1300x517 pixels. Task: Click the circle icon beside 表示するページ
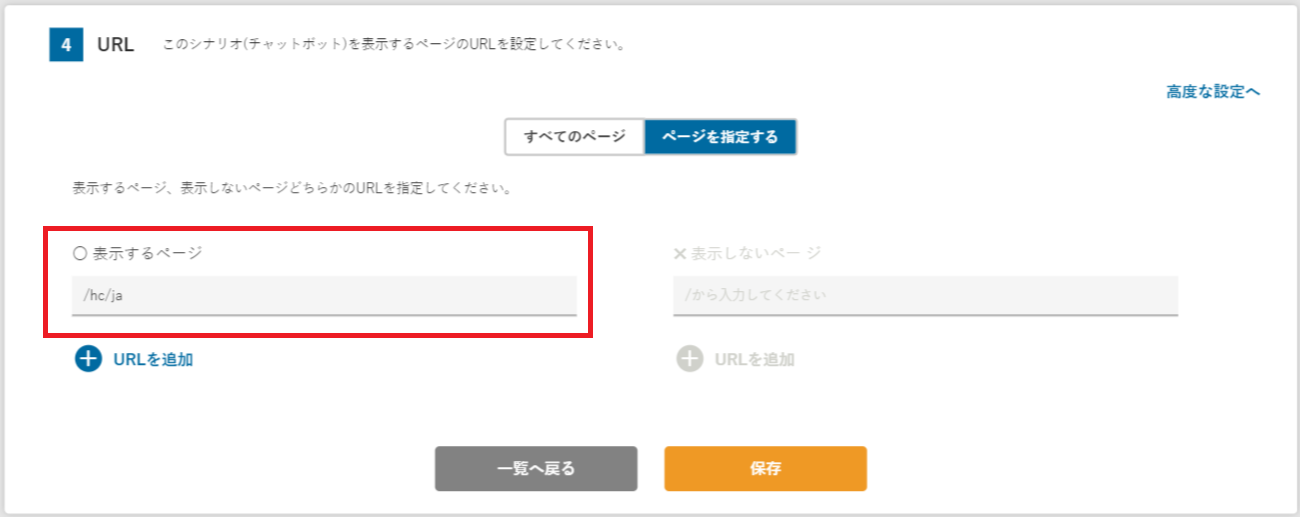pos(80,254)
